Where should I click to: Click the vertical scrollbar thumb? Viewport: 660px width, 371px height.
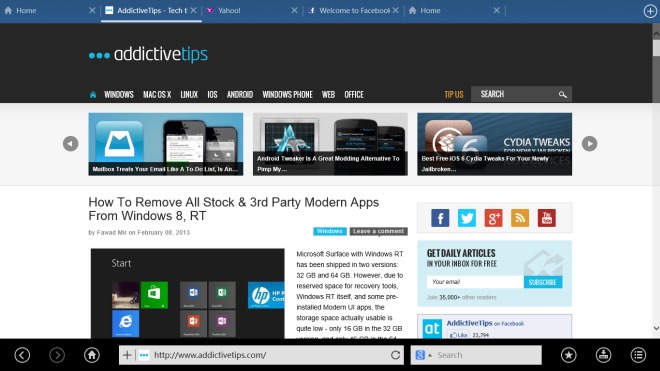coord(656,48)
